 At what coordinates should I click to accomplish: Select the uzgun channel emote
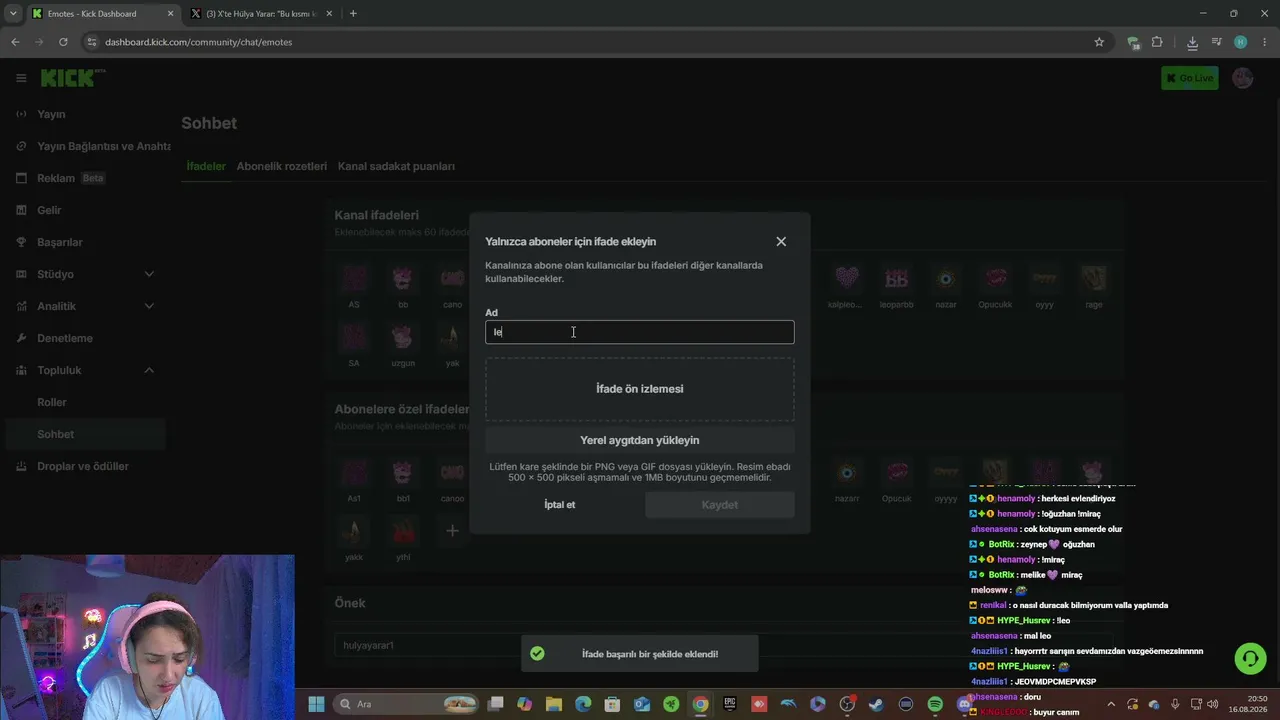[403, 337]
